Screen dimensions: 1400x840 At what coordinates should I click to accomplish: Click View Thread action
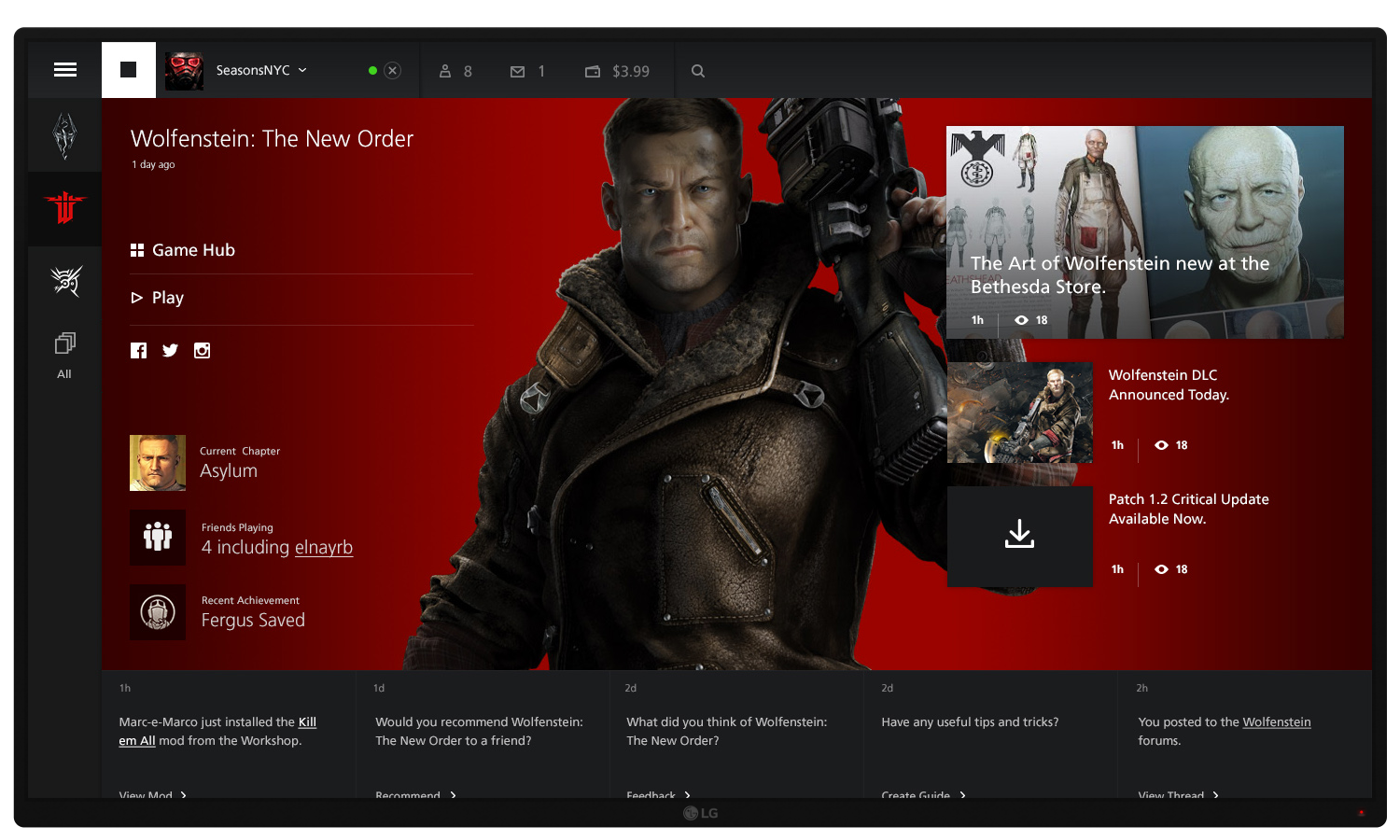[x=1179, y=794]
